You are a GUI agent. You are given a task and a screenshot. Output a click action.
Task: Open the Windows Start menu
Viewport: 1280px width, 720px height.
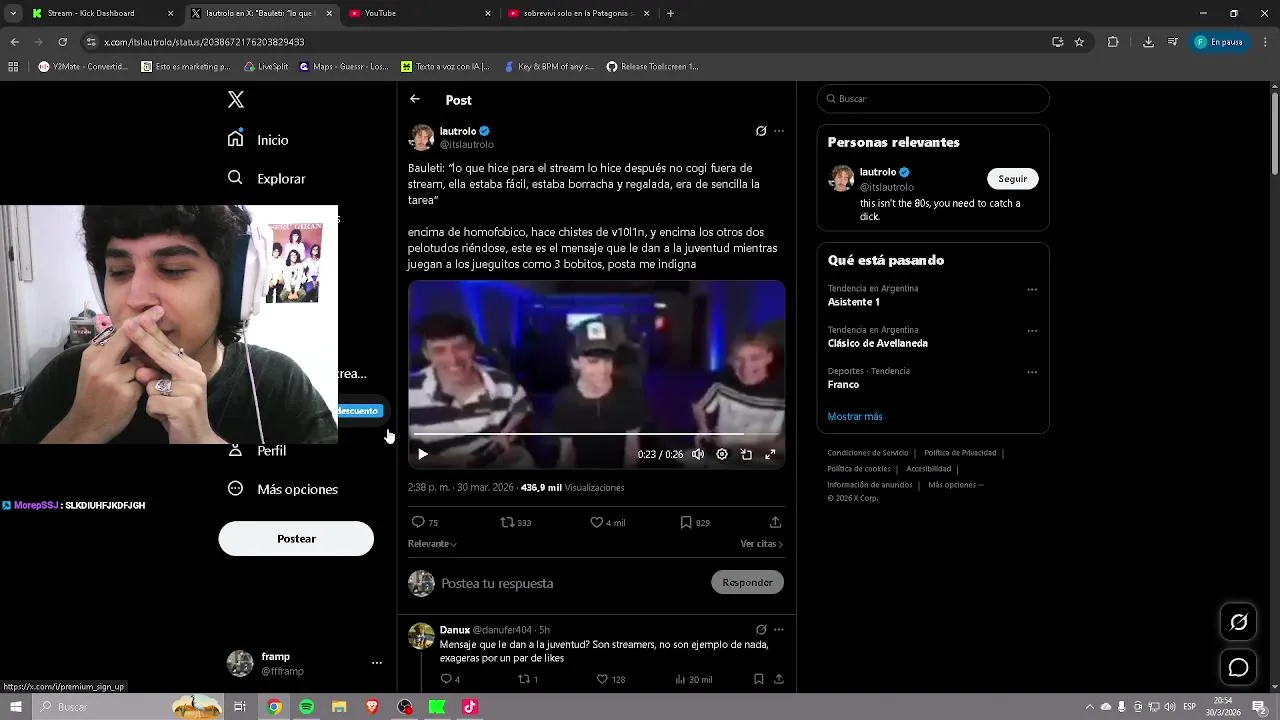click(x=15, y=707)
